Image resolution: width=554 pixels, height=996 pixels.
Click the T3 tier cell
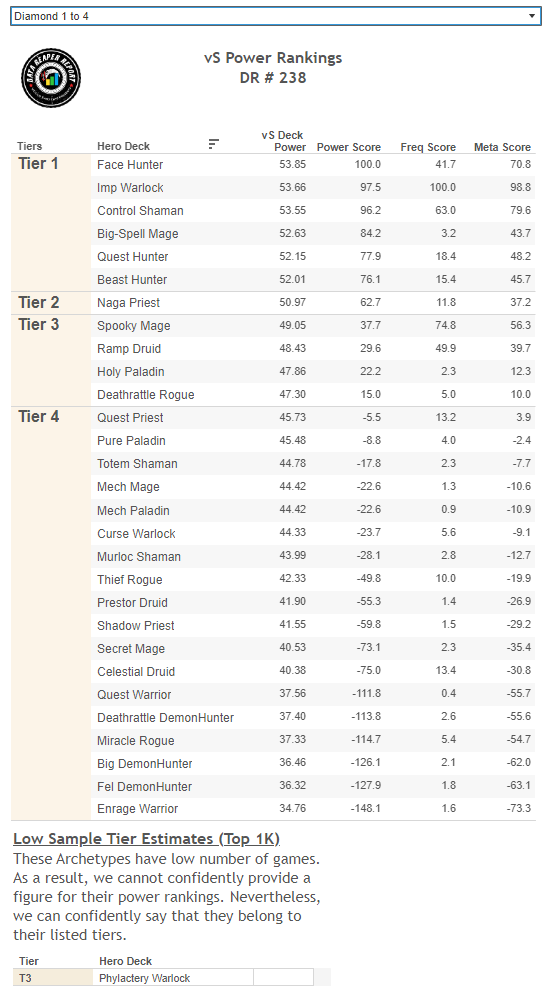(x=53, y=978)
